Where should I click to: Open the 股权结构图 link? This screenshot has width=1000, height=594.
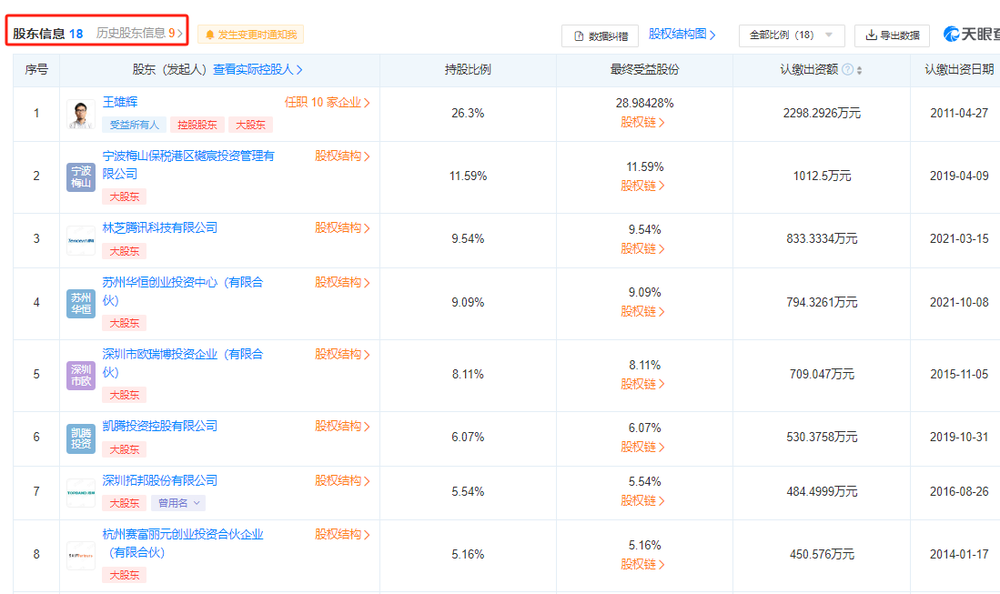click(682, 34)
